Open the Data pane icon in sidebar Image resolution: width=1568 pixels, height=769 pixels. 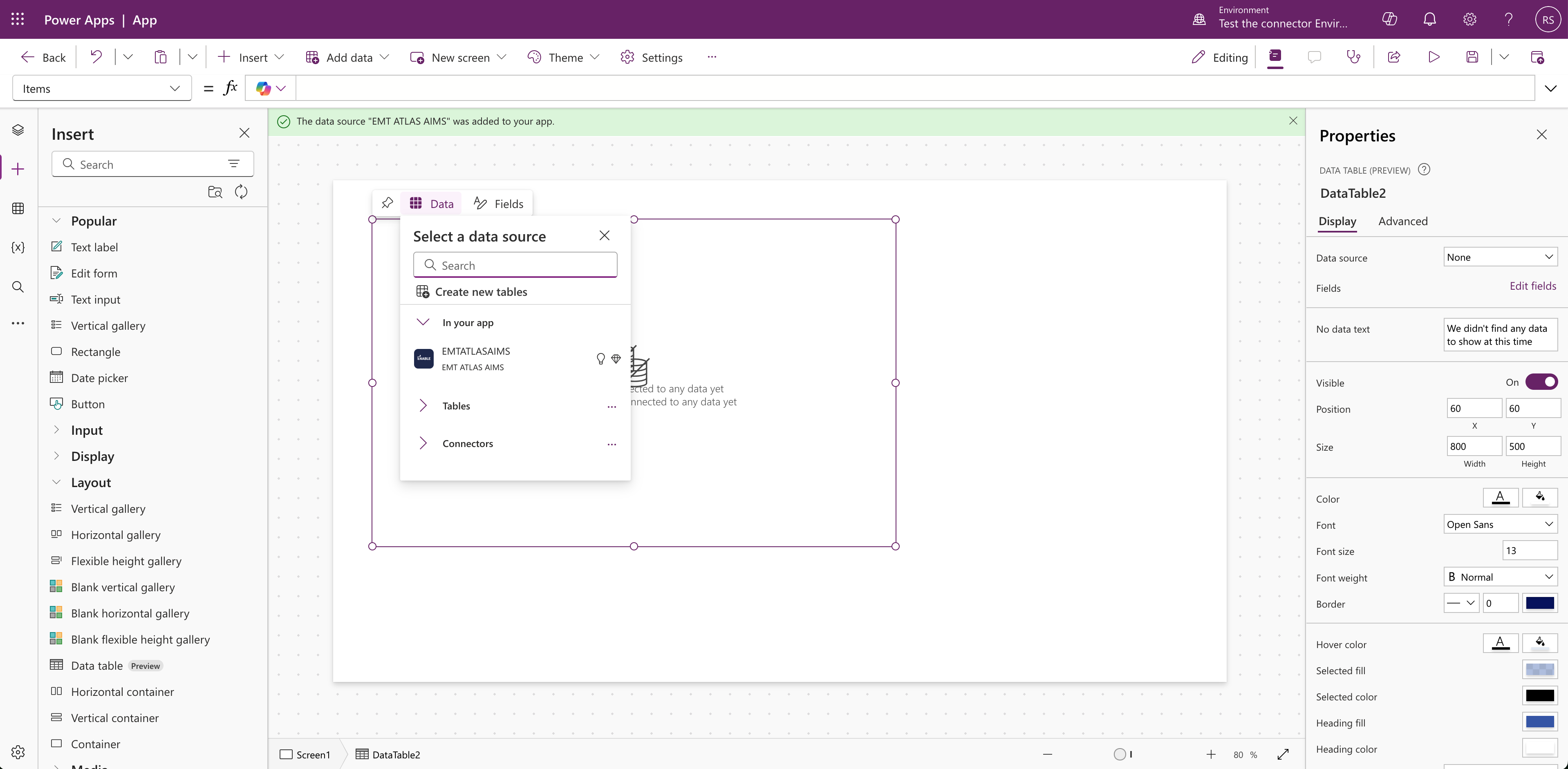click(x=18, y=209)
